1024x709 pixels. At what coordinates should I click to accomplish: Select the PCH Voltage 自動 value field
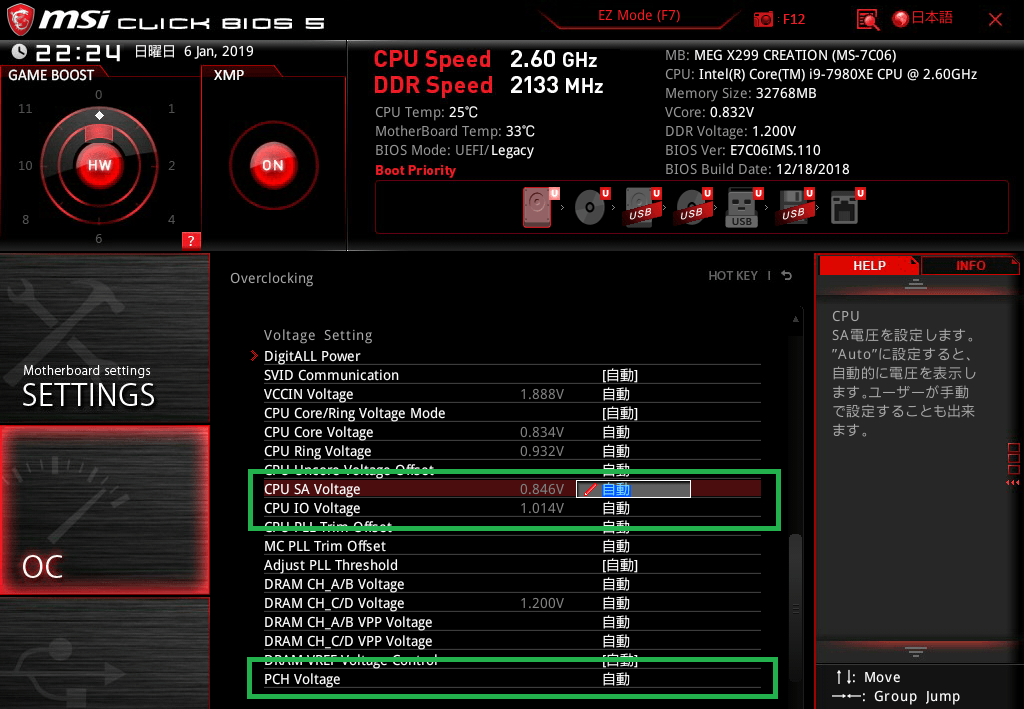(x=616, y=679)
